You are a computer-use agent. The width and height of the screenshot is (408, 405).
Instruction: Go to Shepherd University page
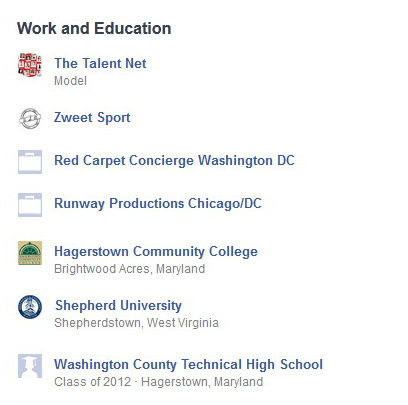(x=118, y=305)
